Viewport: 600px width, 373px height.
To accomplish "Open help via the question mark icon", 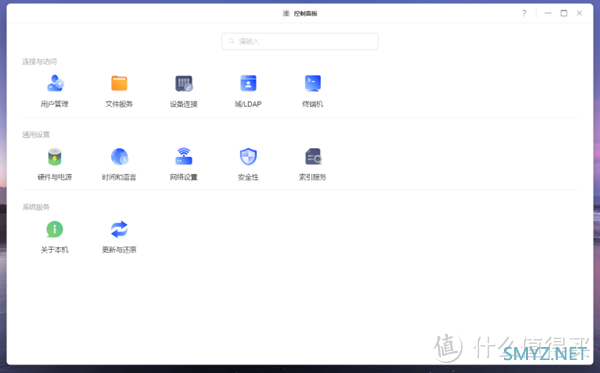I will (x=524, y=13).
